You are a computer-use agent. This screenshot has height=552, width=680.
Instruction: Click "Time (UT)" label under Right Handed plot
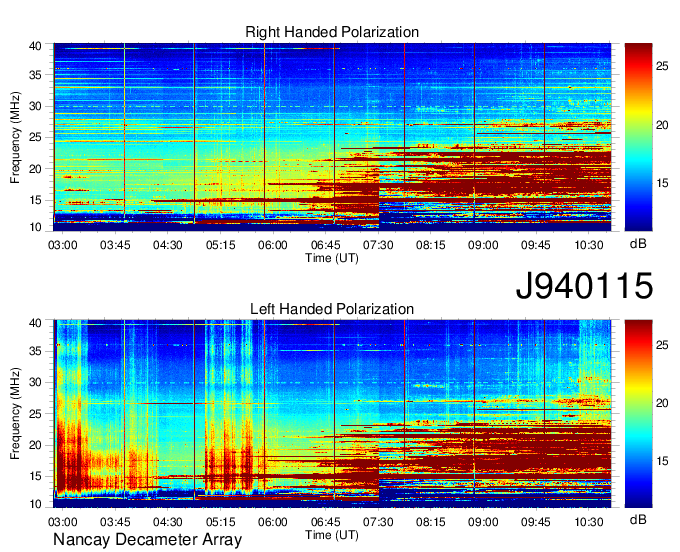pos(332,258)
